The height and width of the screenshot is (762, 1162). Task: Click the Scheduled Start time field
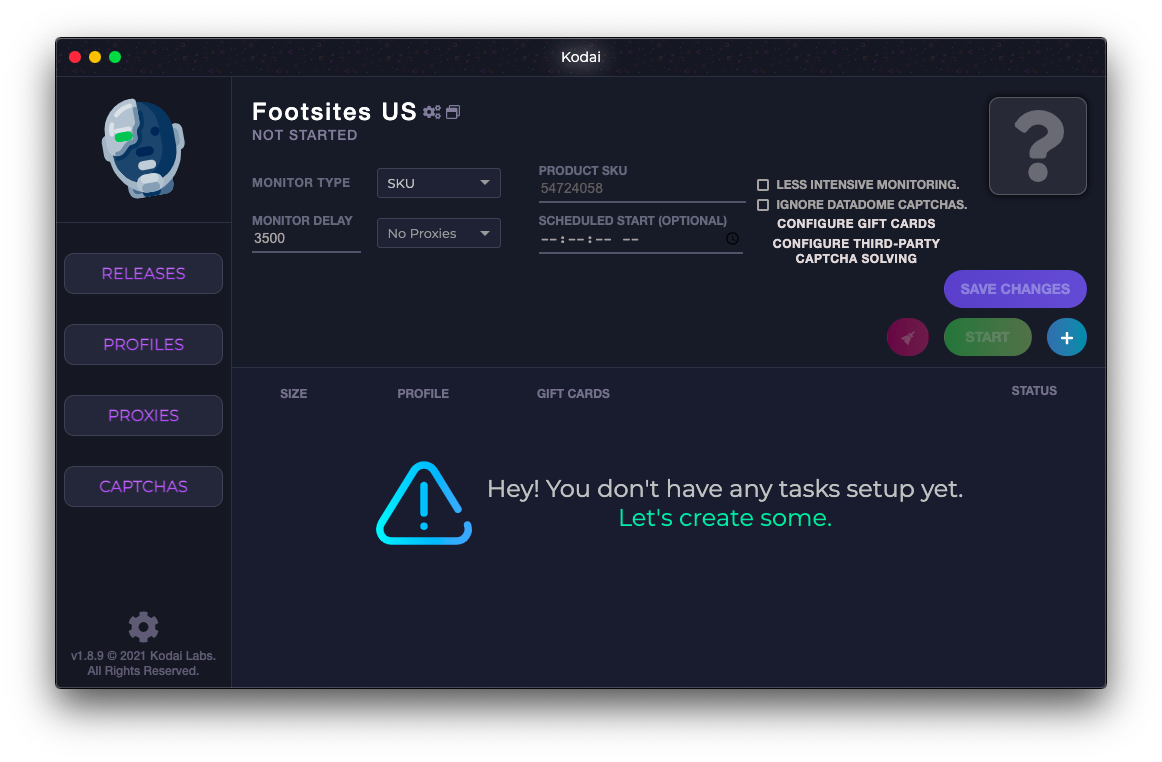640,239
